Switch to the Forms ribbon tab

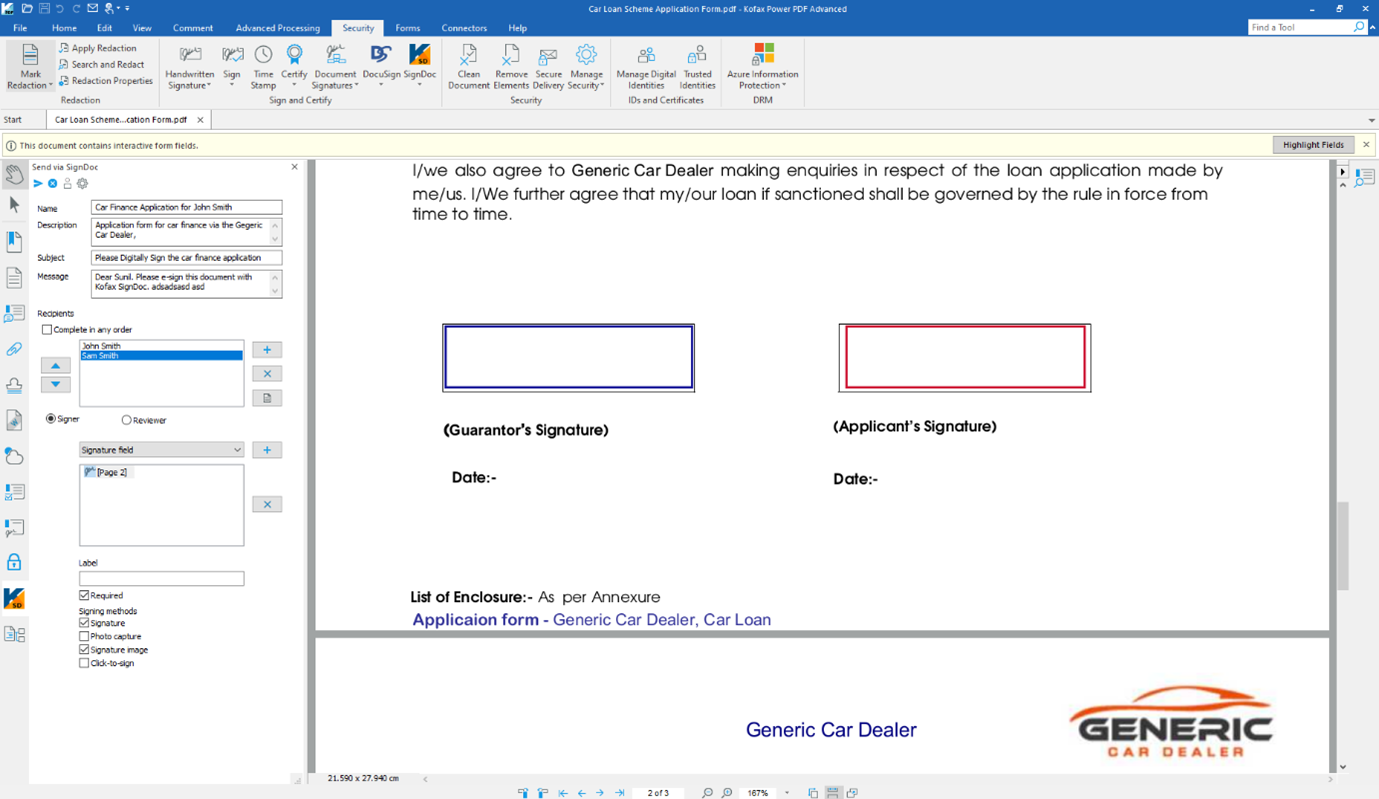pos(407,28)
